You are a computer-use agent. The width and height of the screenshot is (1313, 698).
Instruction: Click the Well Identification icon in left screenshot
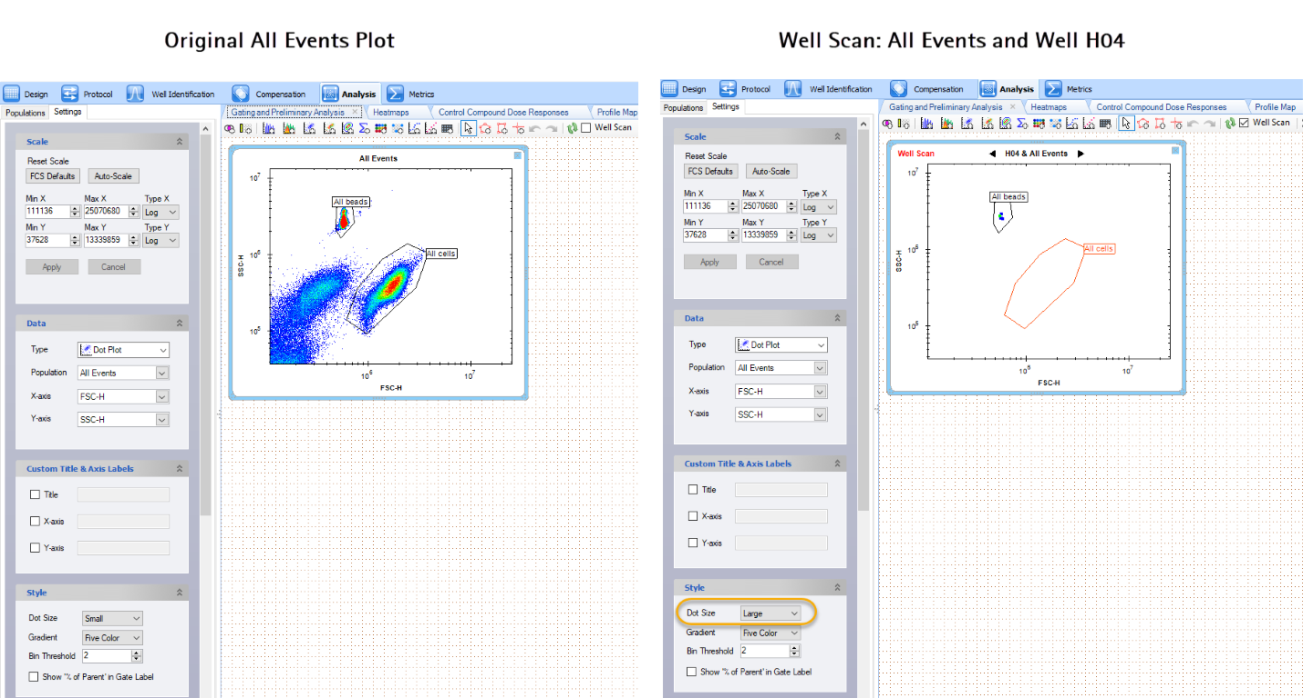(x=136, y=94)
